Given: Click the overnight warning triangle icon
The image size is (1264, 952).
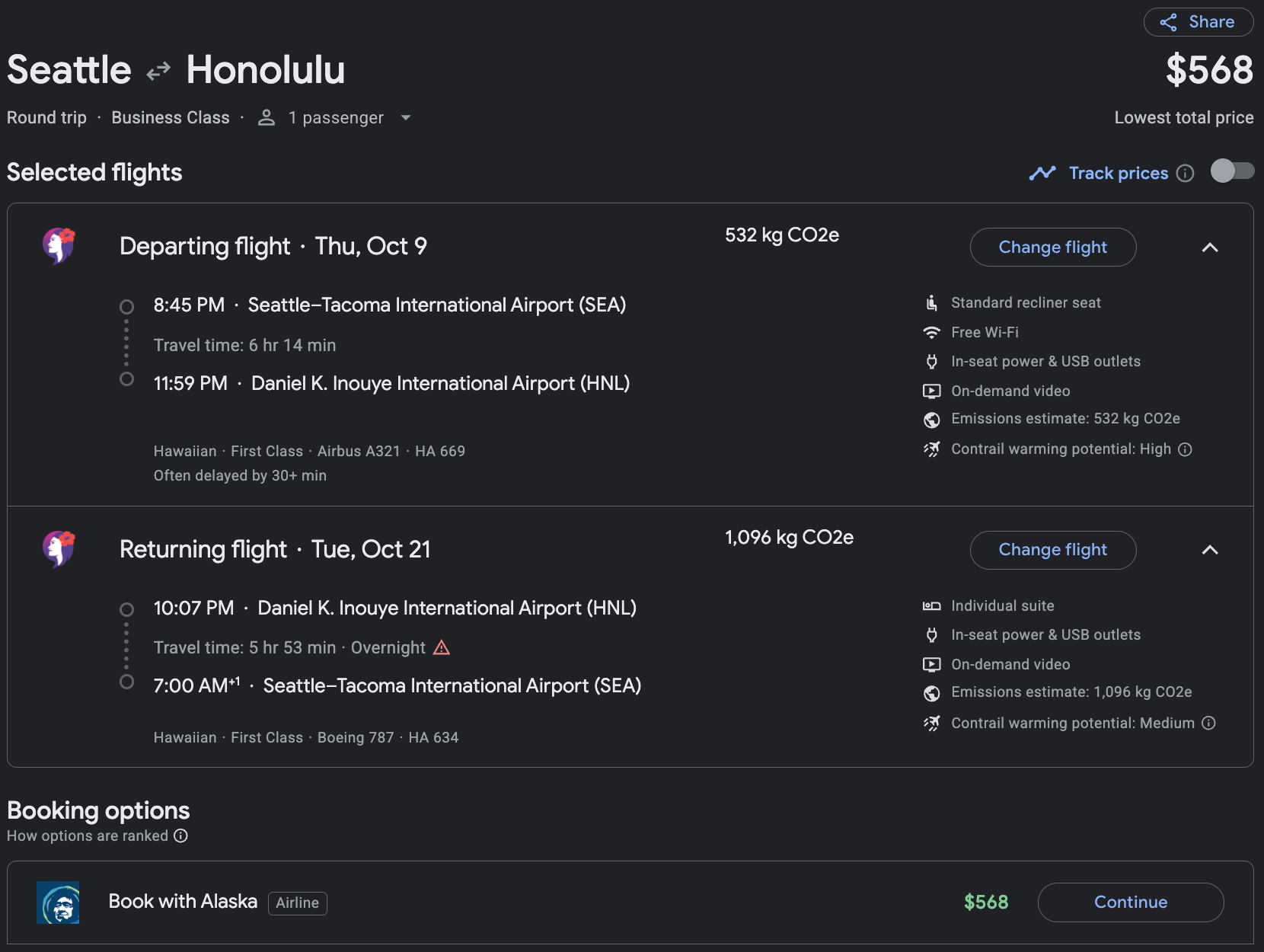Looking at the screenshot, I should [x=442, y=647].
